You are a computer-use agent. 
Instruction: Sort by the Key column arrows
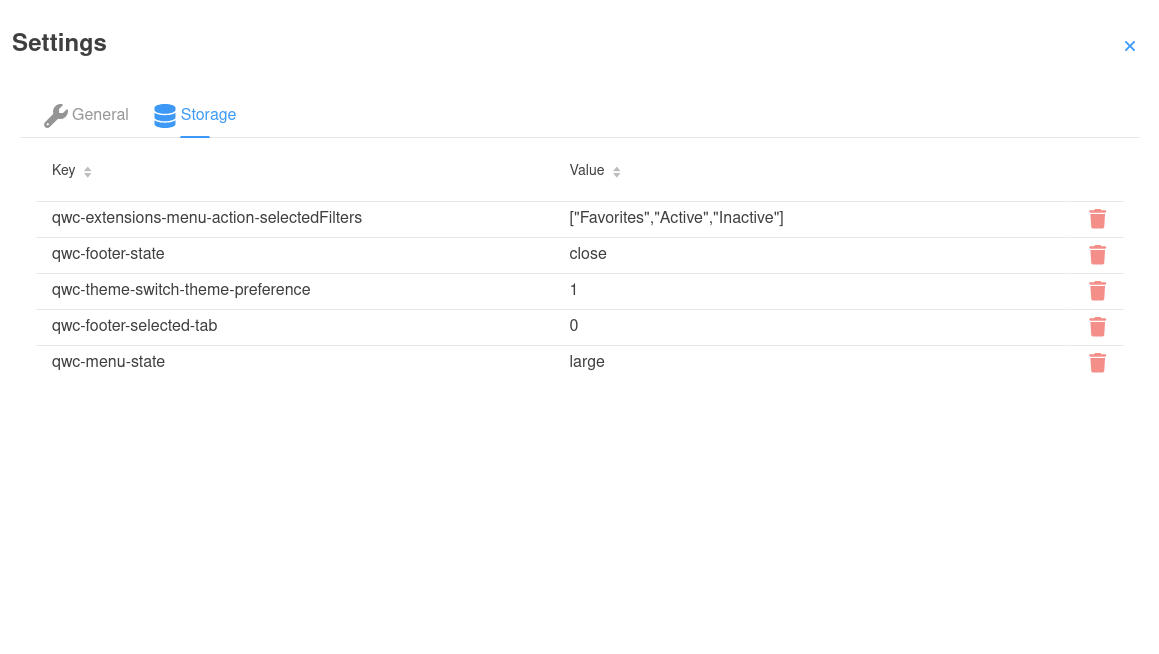[x=88, y=172]
